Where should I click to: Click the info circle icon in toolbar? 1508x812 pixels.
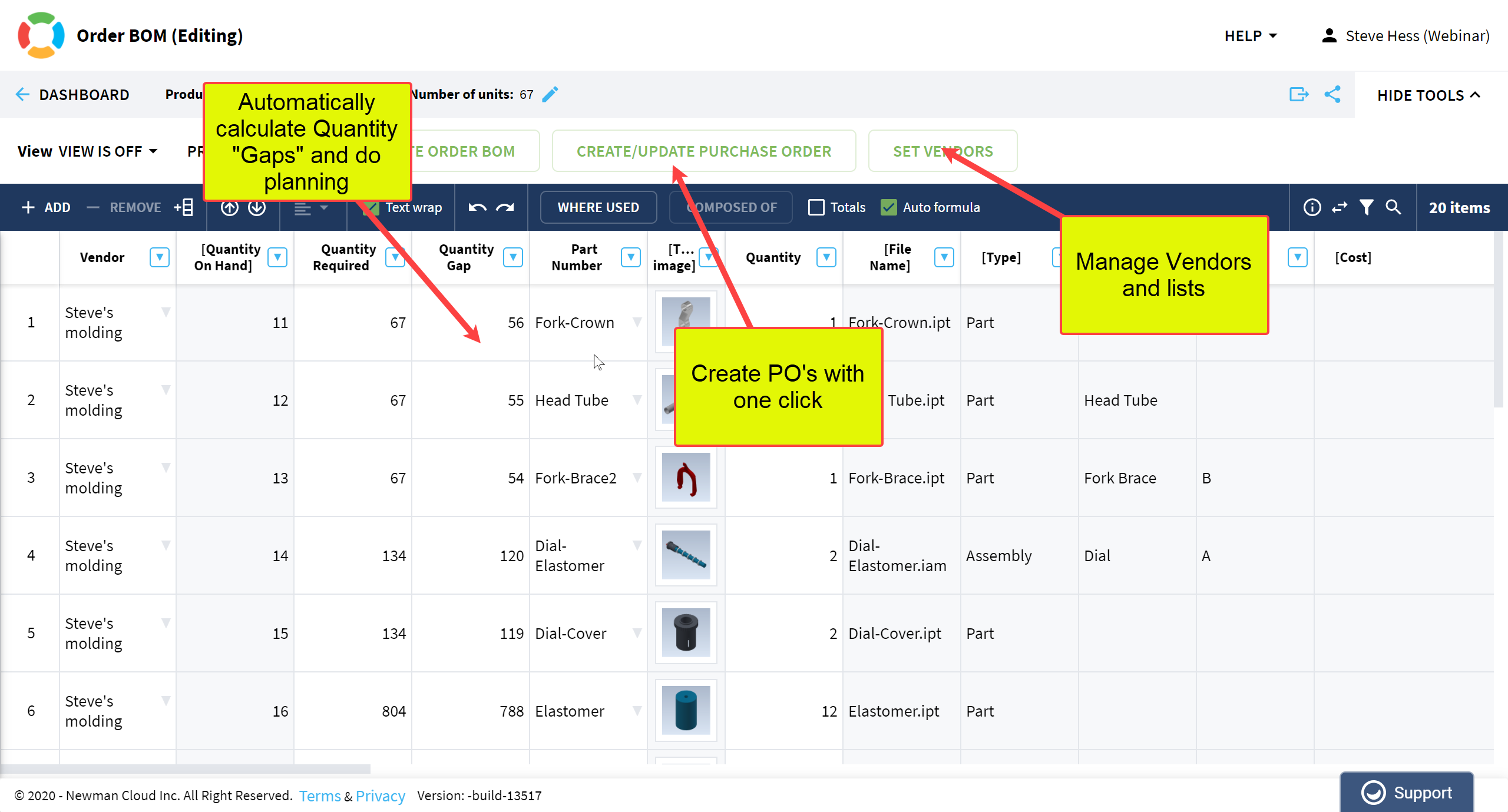[1312, 207]
